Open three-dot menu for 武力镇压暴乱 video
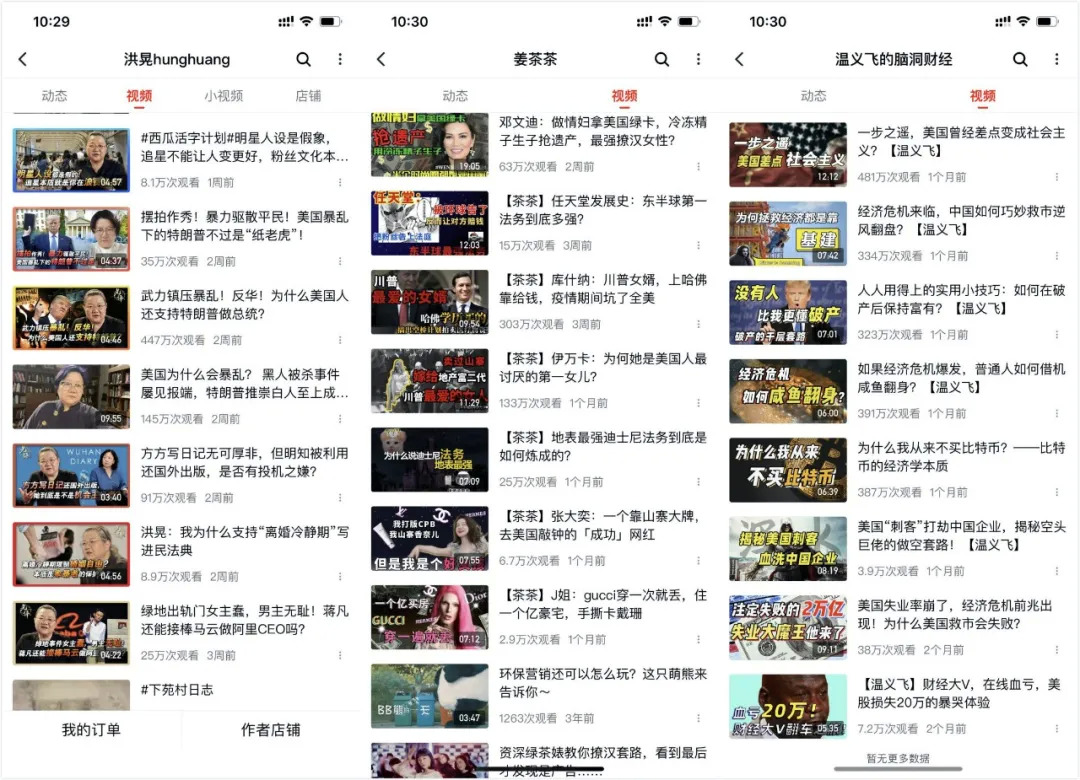 click(x=340, y=340)
